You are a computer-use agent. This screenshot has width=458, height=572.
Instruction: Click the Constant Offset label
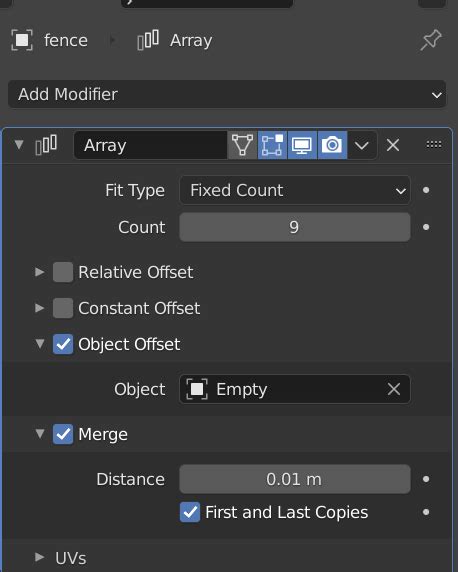pos(139,308)
